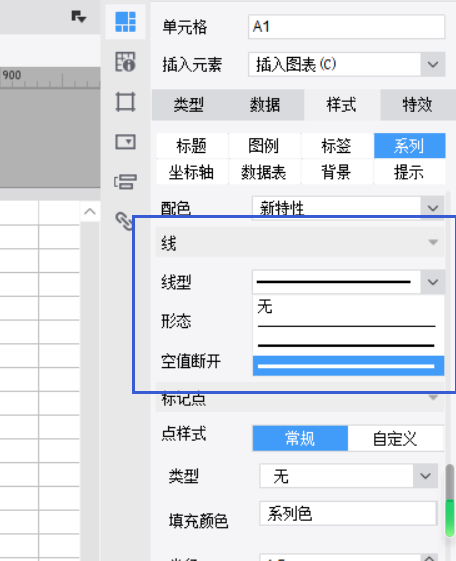The width and height of the screenshot is (456, 561).
Task: Select the 图例 style section
Action: (264, 146)
